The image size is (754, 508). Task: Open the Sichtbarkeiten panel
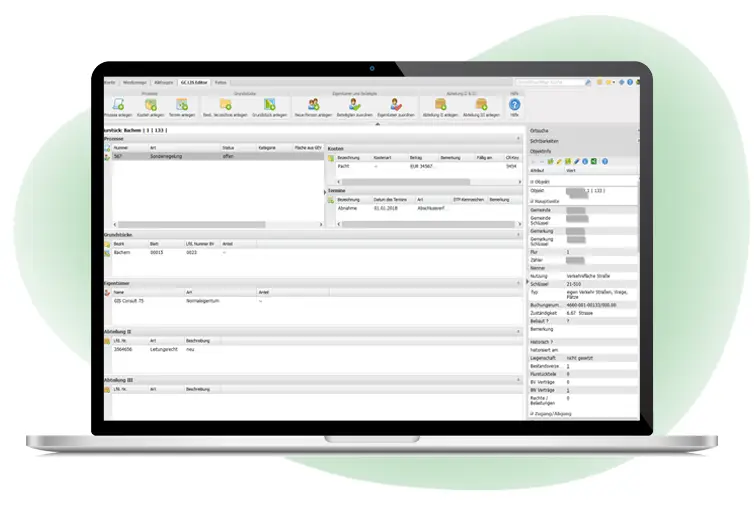(x=544, y=141)
